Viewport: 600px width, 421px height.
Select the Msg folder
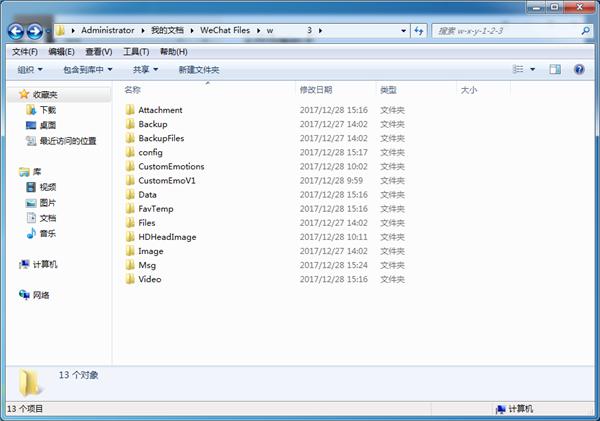tap(147, 265)
